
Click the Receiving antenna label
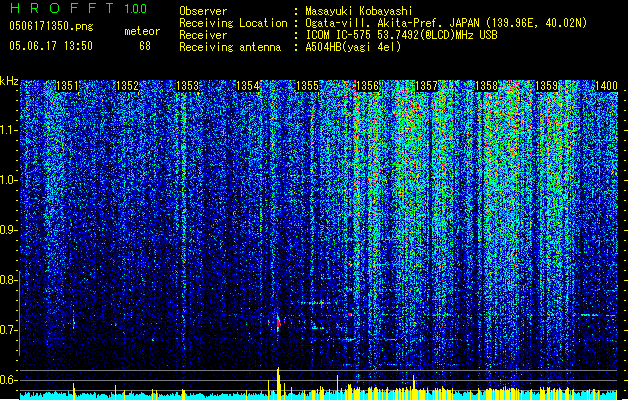coord(230,47)
